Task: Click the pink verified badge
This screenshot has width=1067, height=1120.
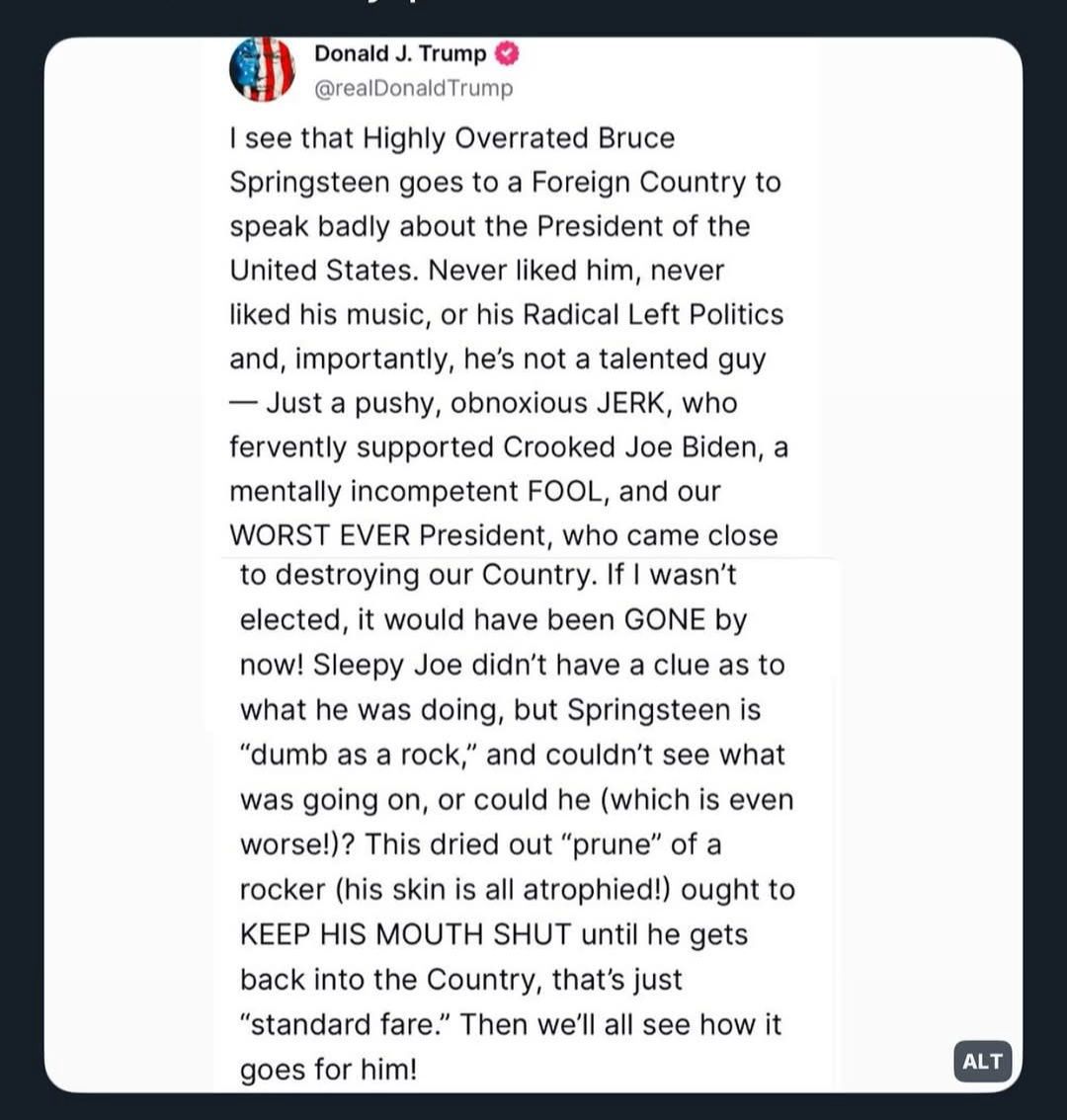Action: [x=508, y=53]
